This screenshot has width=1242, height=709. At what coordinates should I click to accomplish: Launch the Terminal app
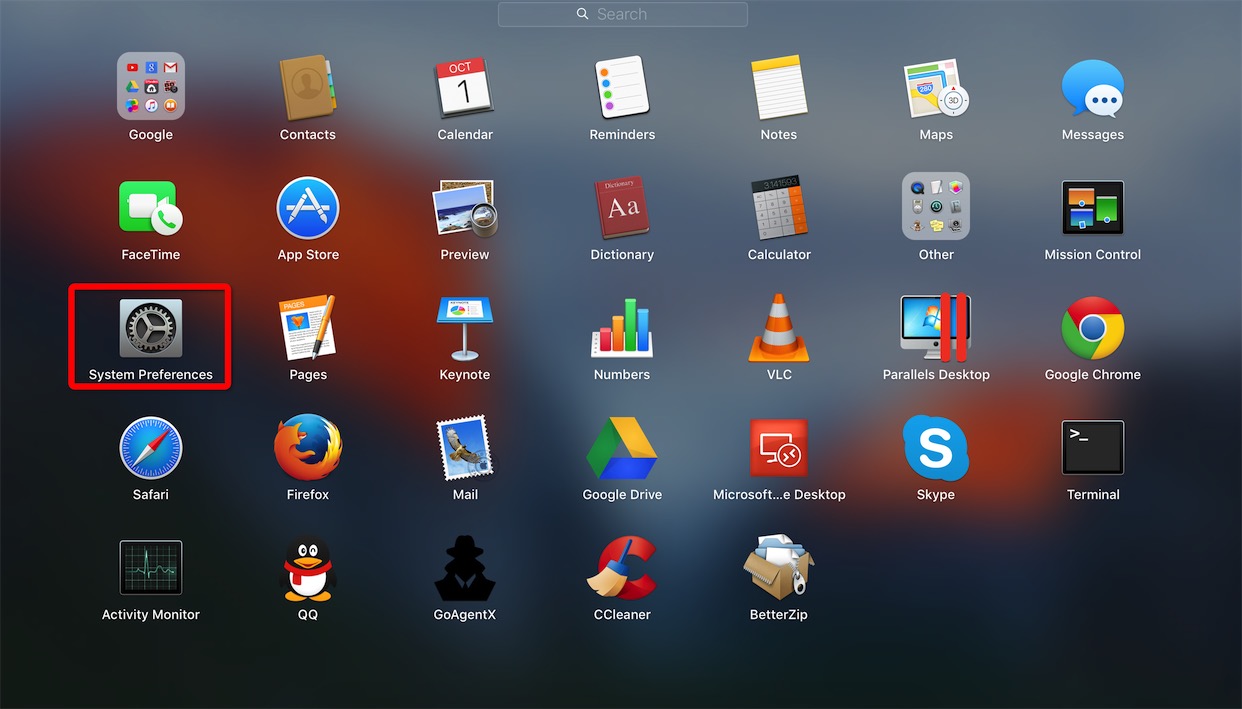pos(1093,447)
